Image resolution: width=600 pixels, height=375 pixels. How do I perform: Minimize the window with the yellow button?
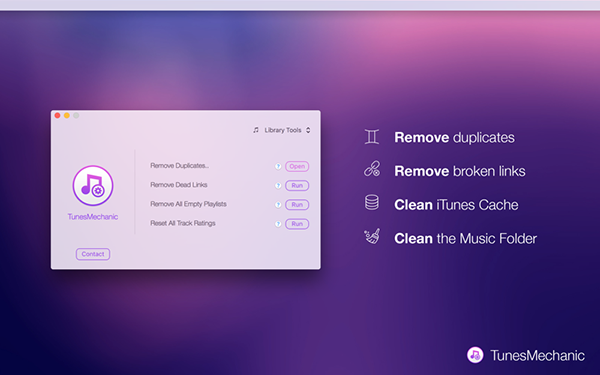coord(67,115)
